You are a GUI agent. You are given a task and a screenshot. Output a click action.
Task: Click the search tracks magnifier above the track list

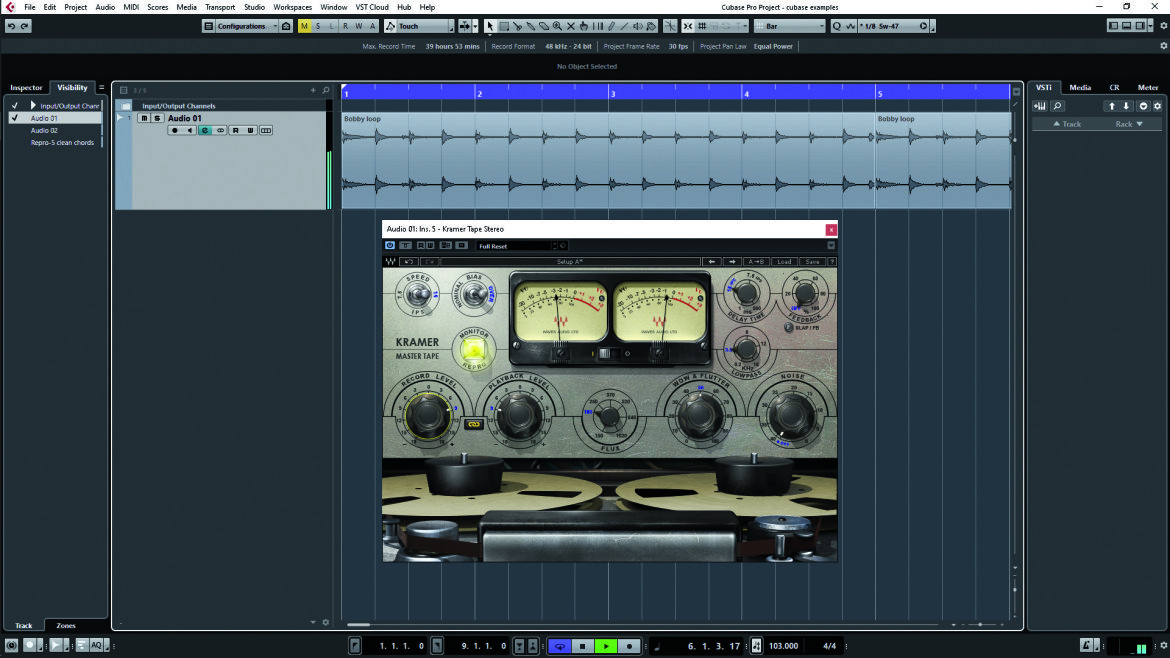[325, 90]
